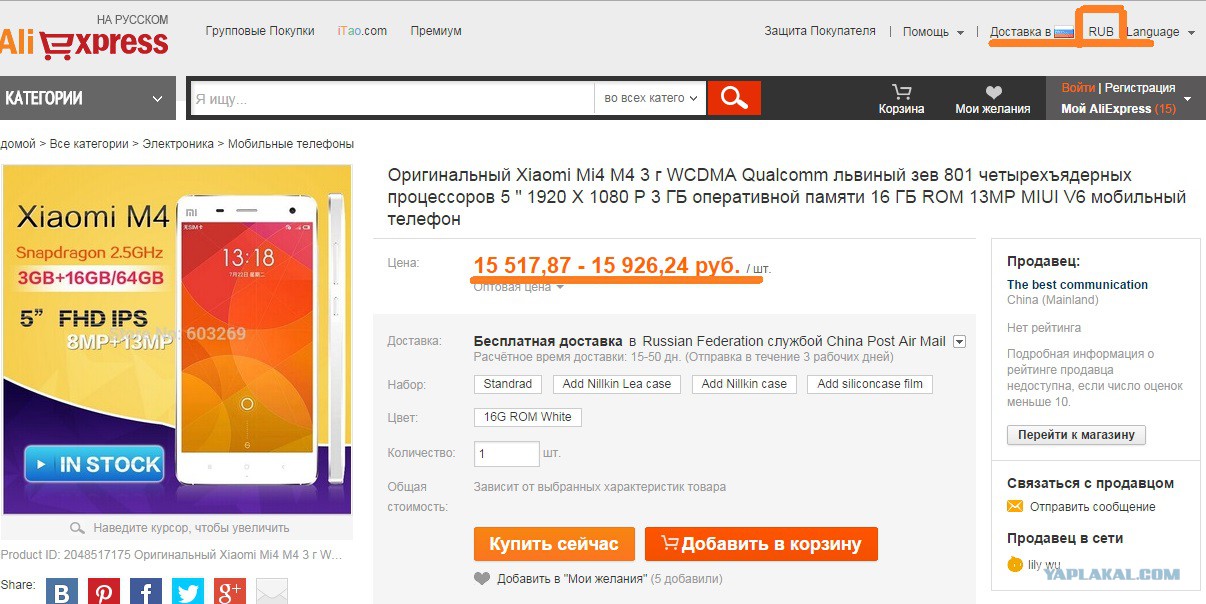
Task: Share via Pinterest icon
Action: point(103,592)
